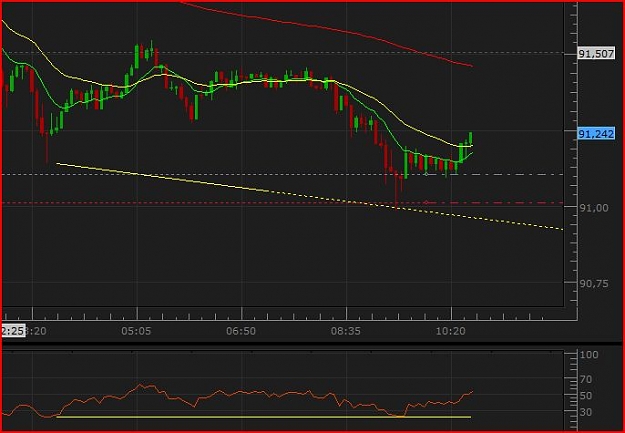Select the 08:35 time axis label
Screen dimensions: 625x433
[346, 331]
